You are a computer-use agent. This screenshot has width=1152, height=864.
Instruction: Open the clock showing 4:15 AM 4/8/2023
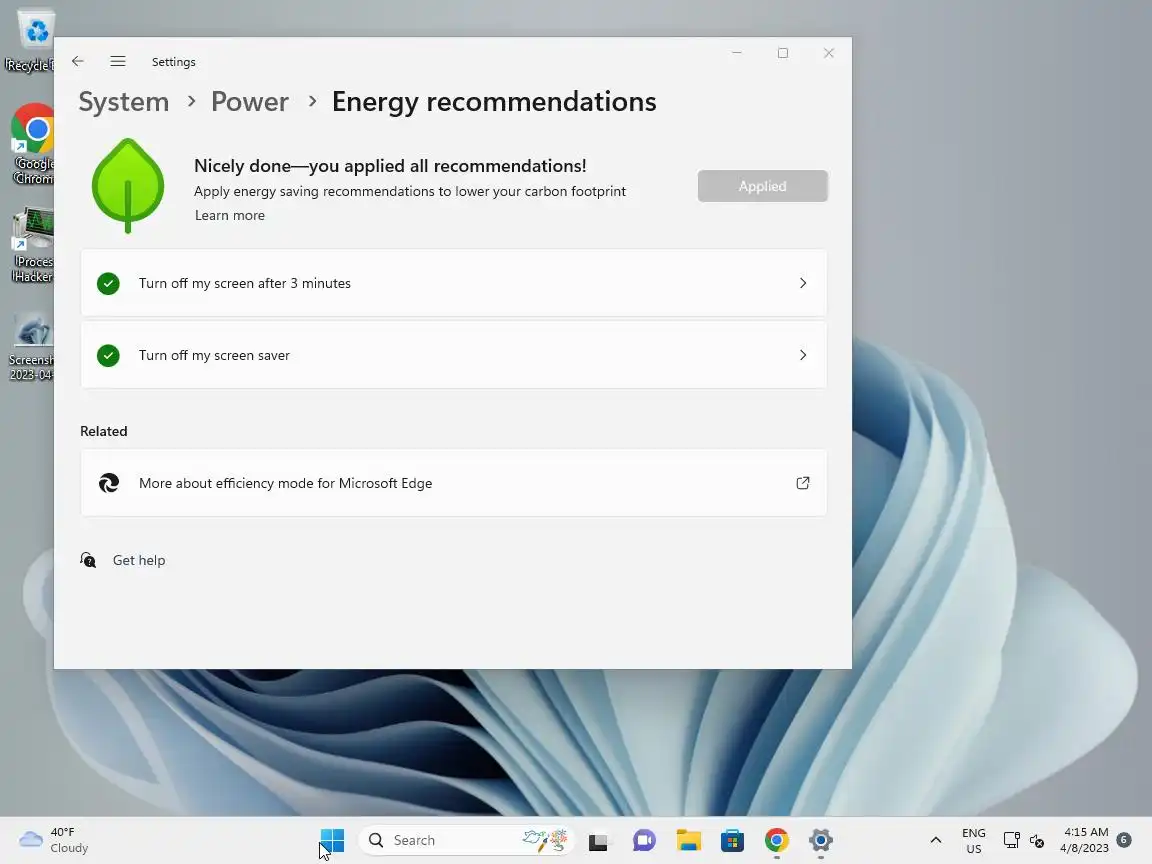1084,840
